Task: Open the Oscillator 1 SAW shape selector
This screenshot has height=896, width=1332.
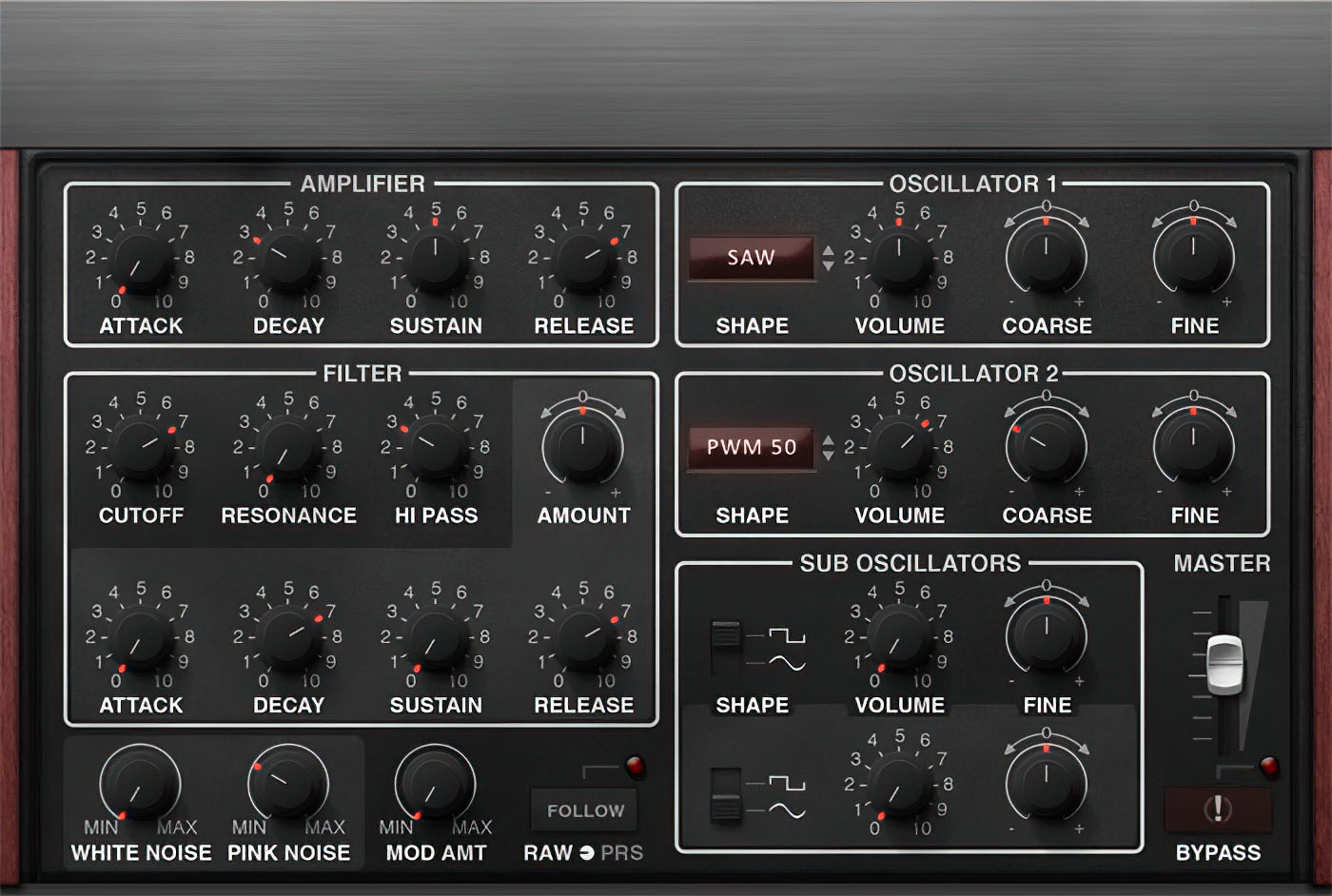Action: coord(751,258)
